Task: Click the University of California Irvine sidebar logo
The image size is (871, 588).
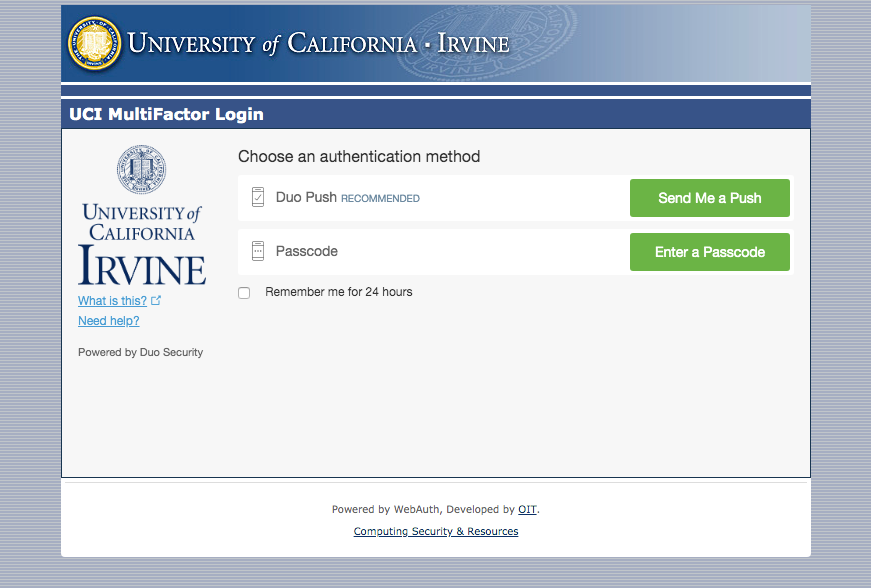Action: pos(142,244)
